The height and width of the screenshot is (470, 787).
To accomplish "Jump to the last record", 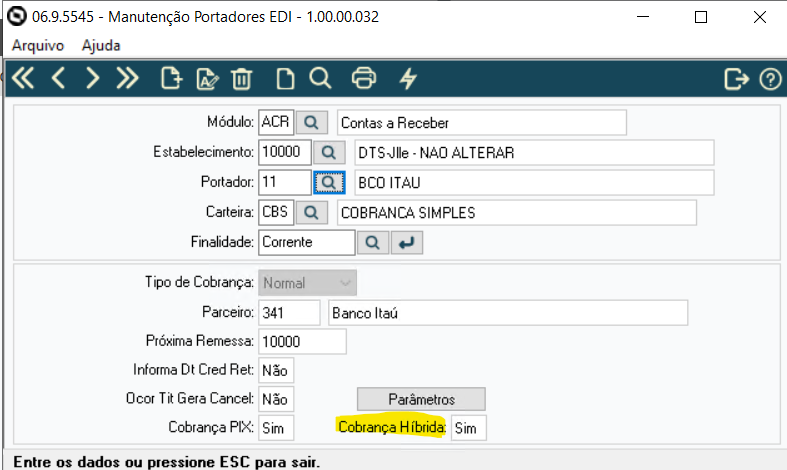I will pyautogui.click(x=127, y=79).
